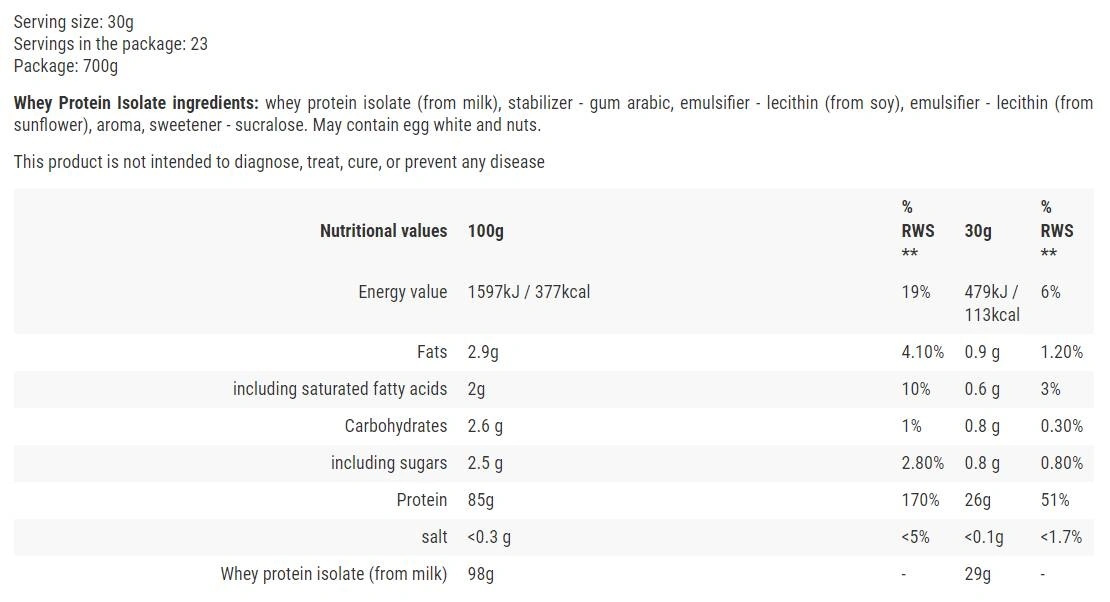
Task: Click the 'salt' row label
Action: pyautogui.click(x=434, y=537)
